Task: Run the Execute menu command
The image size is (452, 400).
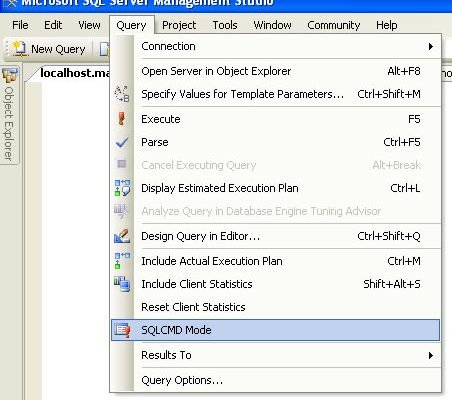Action: pos(275,119)
